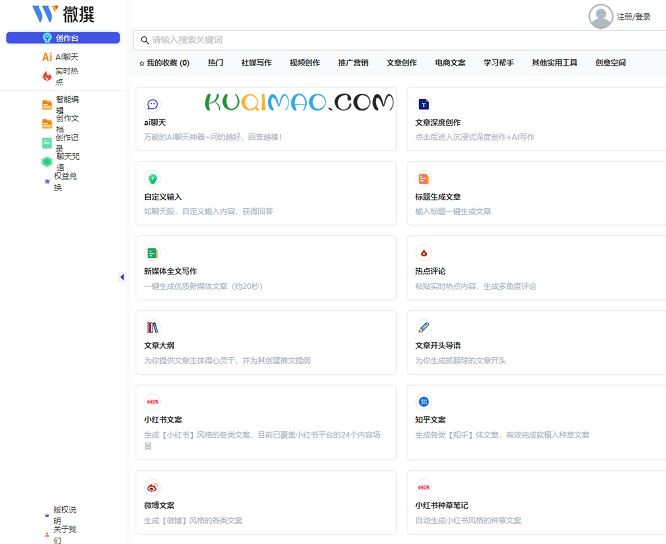
Task: Open the 小红书文案 card title
Action: [163, 420]
